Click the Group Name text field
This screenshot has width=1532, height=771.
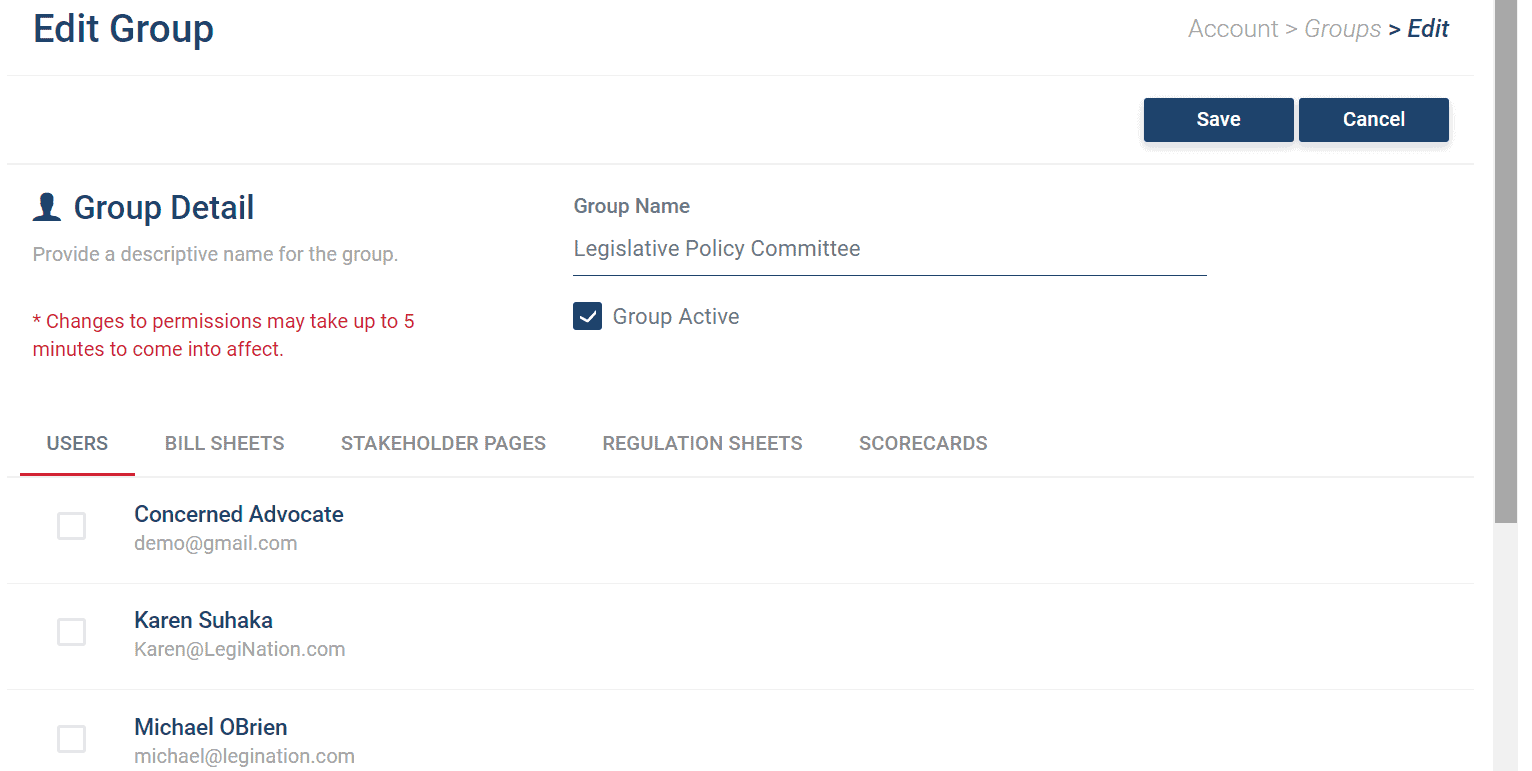click(x=889, y=249)
